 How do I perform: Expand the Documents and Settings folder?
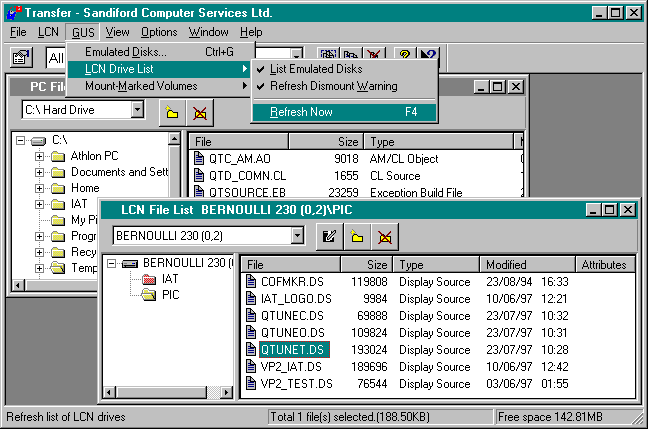click(x=39, y=172)
